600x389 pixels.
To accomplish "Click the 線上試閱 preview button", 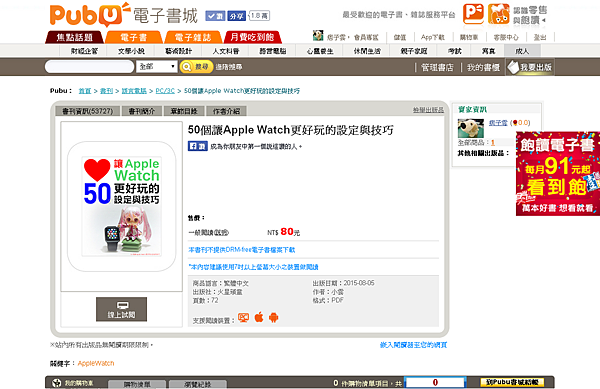I will coord(121,309).
